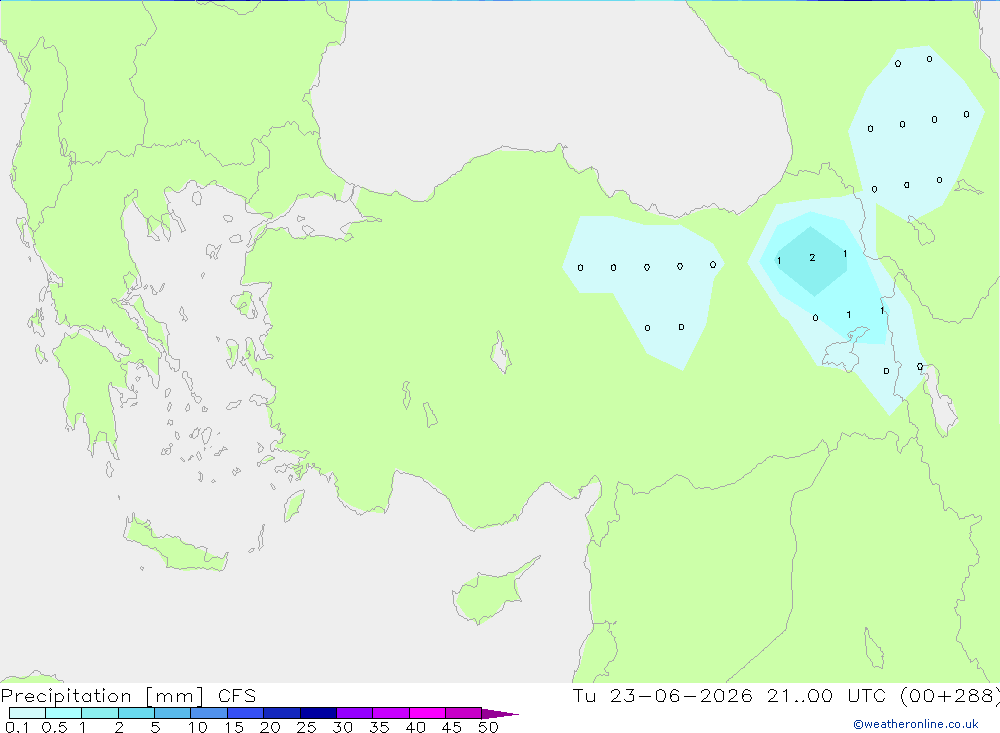Click the 0.1–0.5 mm palest legend swatch
Screen dimensions: 1000x733
click(27, 713)
